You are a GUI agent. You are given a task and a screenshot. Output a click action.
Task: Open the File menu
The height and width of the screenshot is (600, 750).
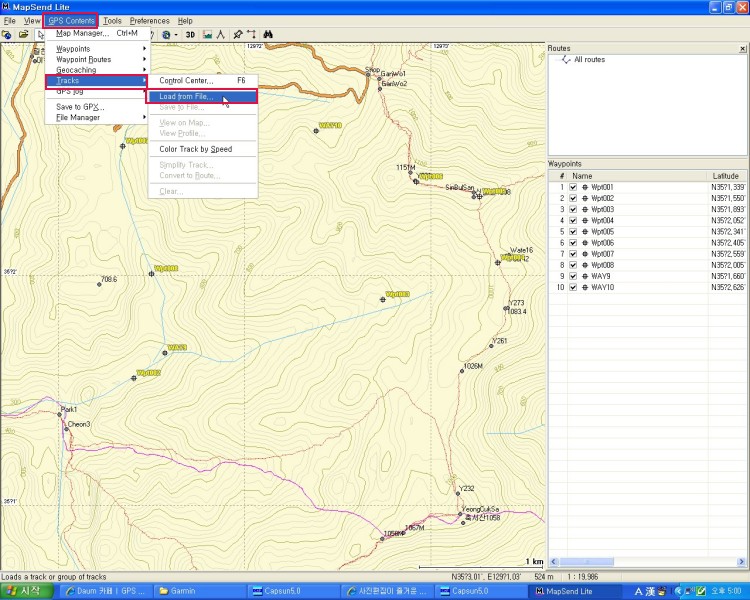click(10, 21)
